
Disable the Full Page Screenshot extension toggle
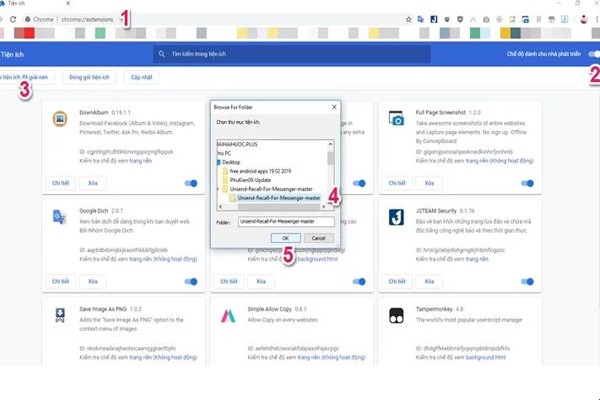(x=527, y=183)
